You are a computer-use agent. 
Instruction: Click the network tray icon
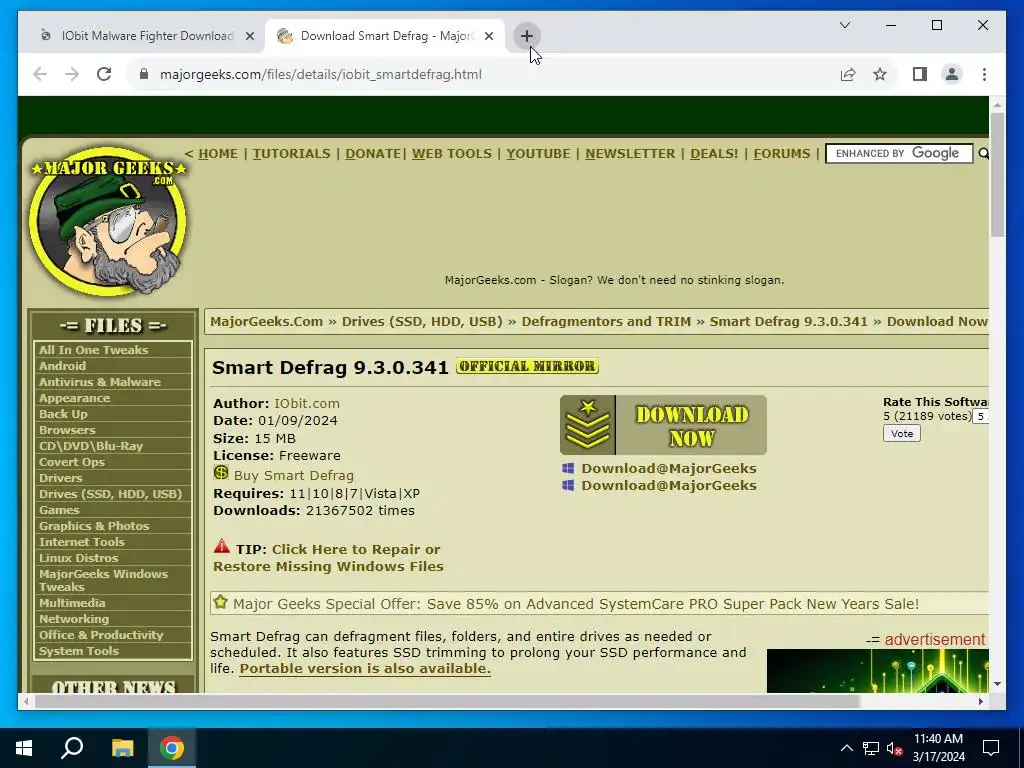tap(871, 748)
